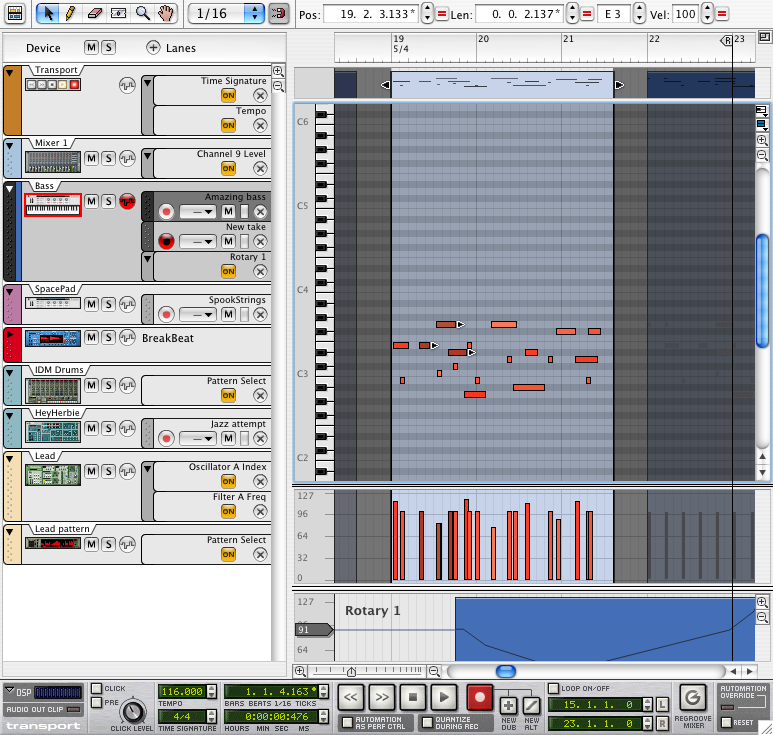Enable the Pre count-in checkbox
773x735 pixels.
tap(97, 702)
